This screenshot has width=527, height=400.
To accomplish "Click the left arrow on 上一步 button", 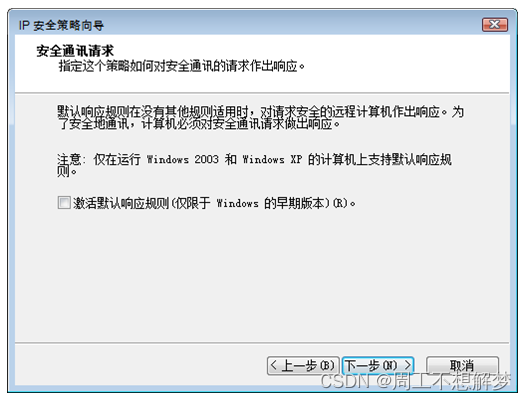I will click(274, 365).
